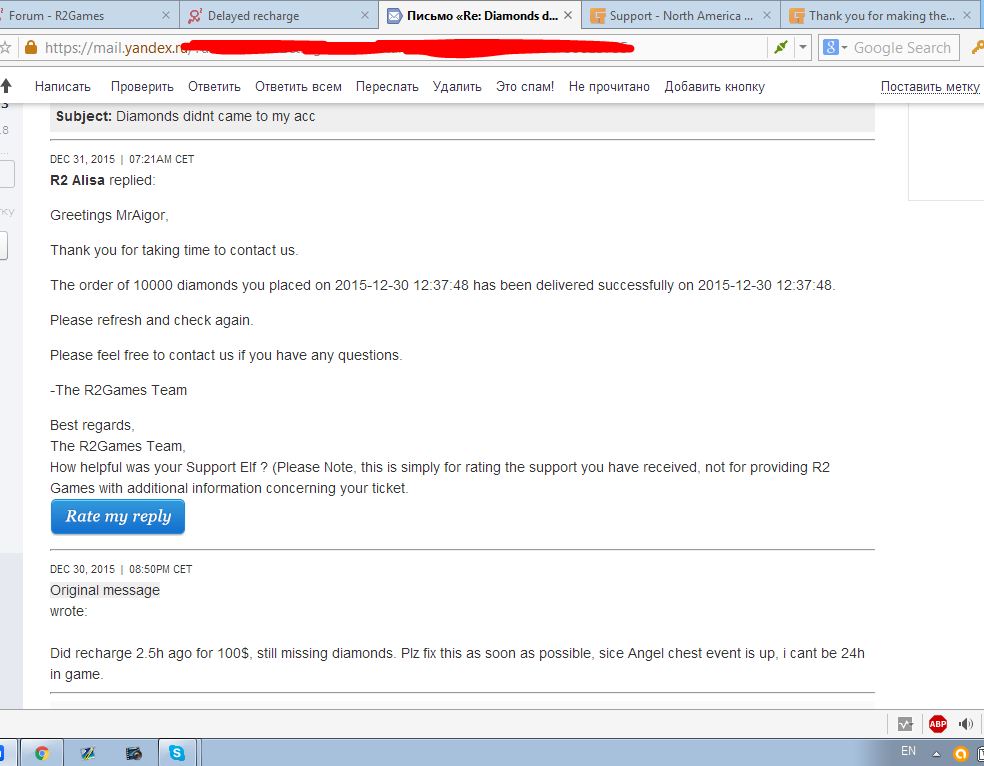Click the Rate my reply button
This screenshot has width=984, height=766.
click(118, 517)
